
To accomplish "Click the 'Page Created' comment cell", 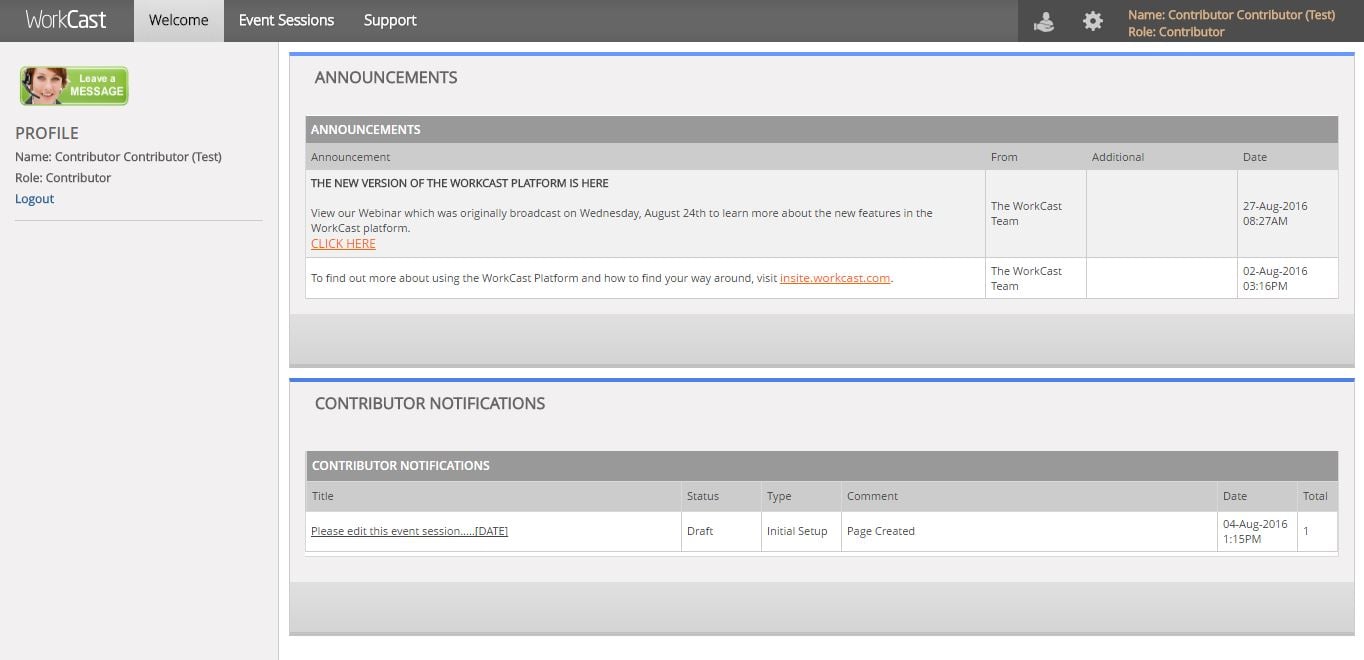I will coord(1029,531).
